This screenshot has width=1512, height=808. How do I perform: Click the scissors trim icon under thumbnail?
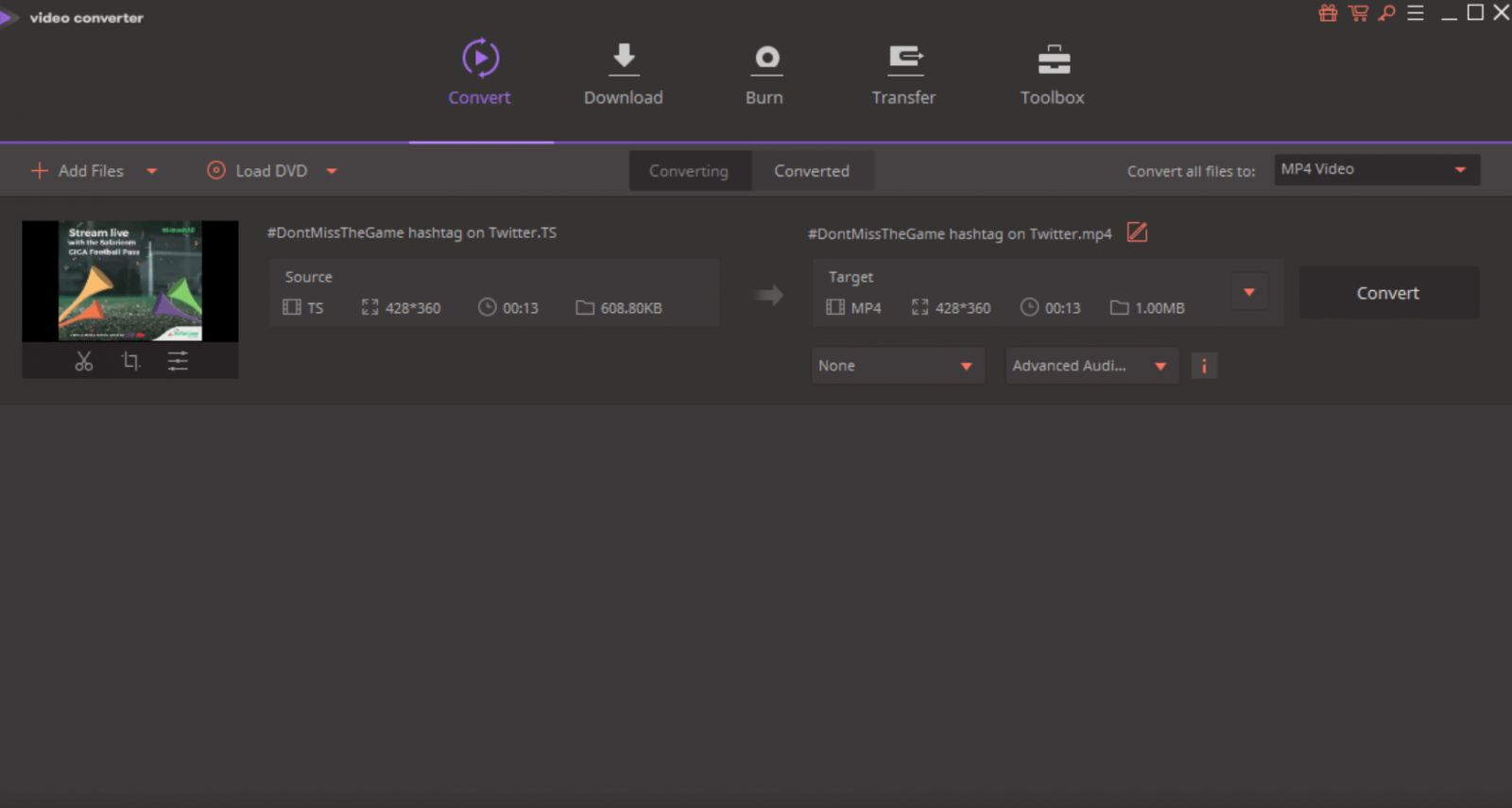84,361
